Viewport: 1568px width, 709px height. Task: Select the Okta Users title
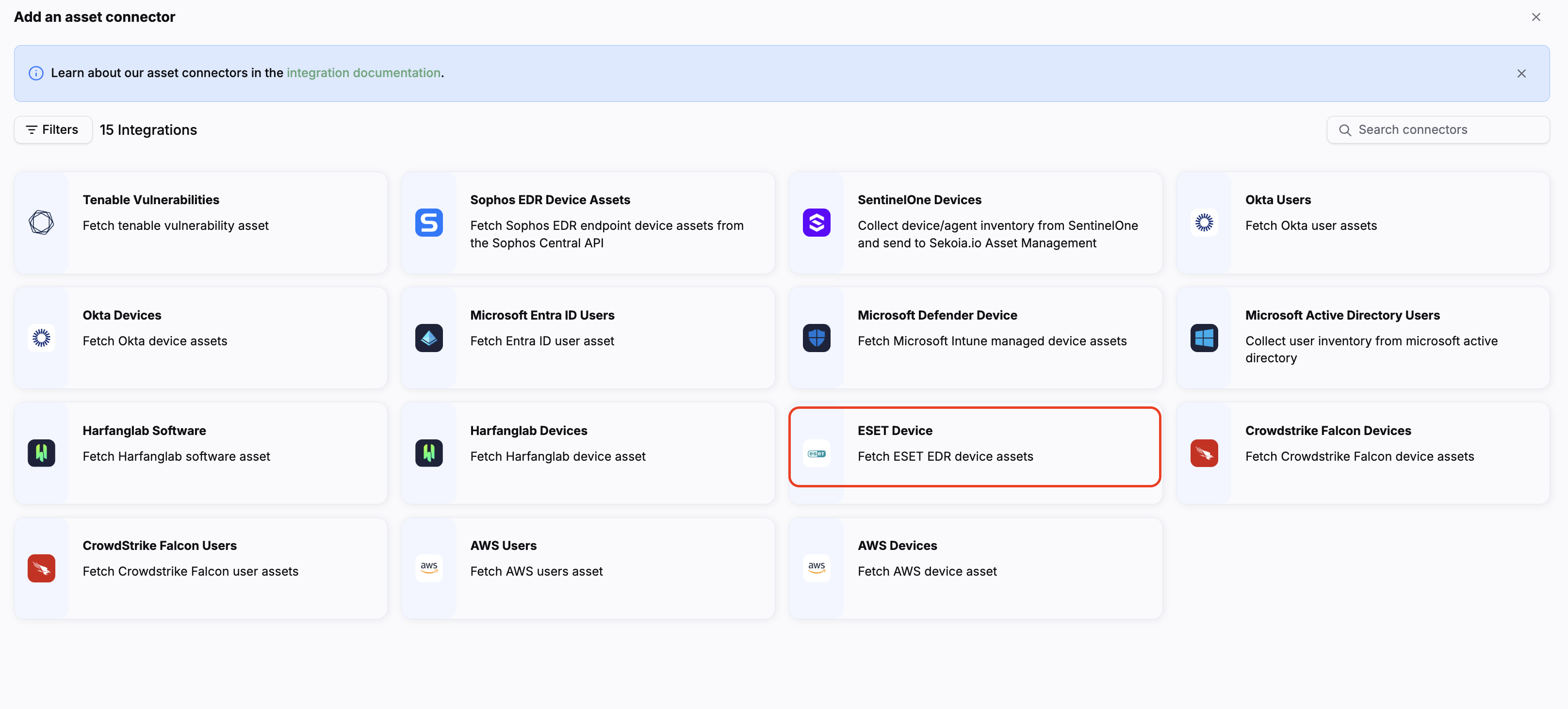pyautogui.click(x=1278, y=200)
